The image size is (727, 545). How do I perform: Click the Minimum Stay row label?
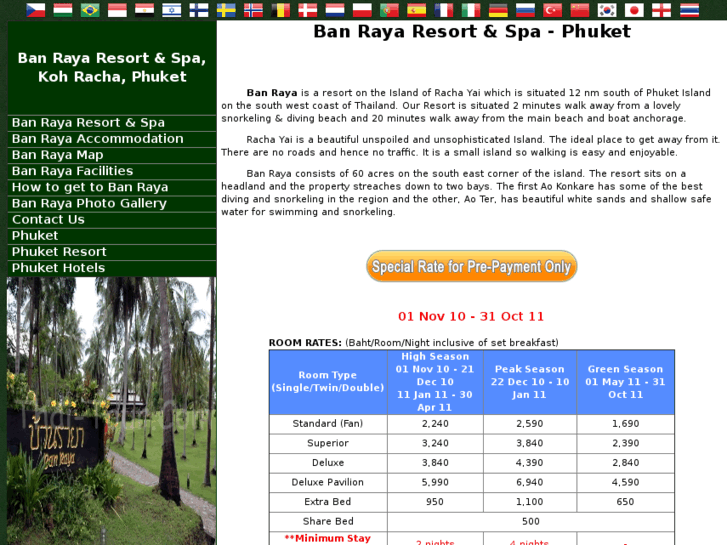[328, 538]
